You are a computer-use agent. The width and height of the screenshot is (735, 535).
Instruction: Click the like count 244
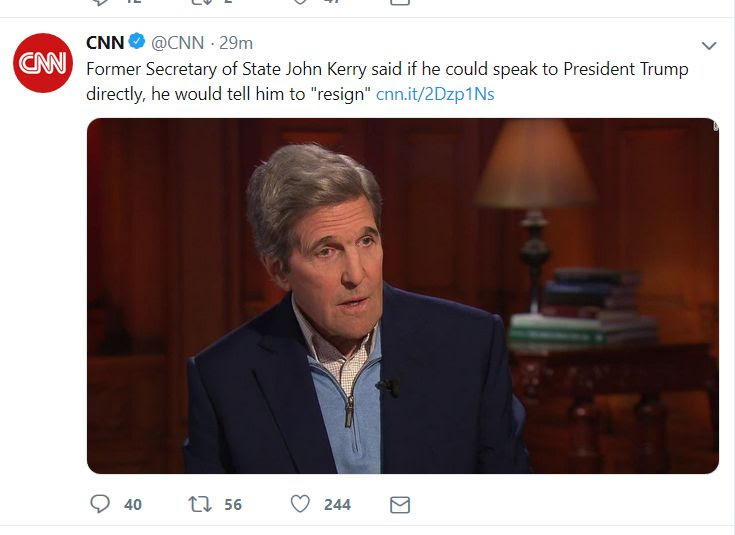click(x=337, y=505)
